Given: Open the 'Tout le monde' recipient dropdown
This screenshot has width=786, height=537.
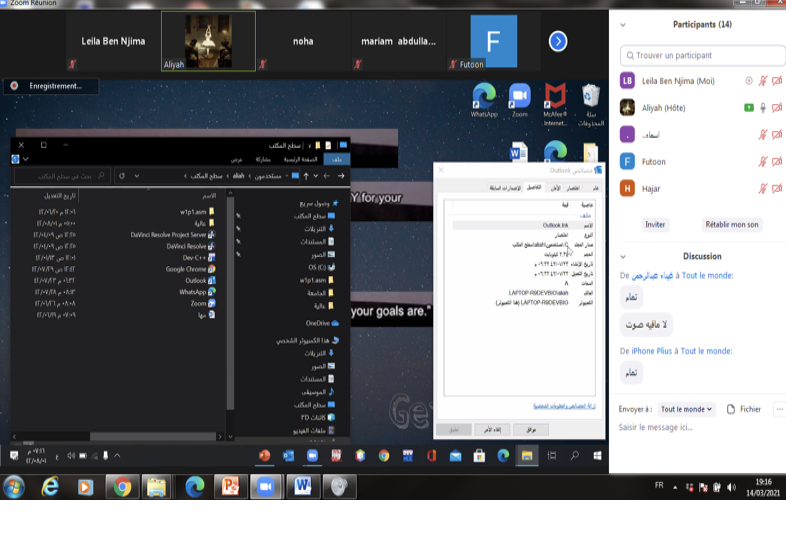Looking at the screenshot, I should pyautogui.click(x=687, y=409).
